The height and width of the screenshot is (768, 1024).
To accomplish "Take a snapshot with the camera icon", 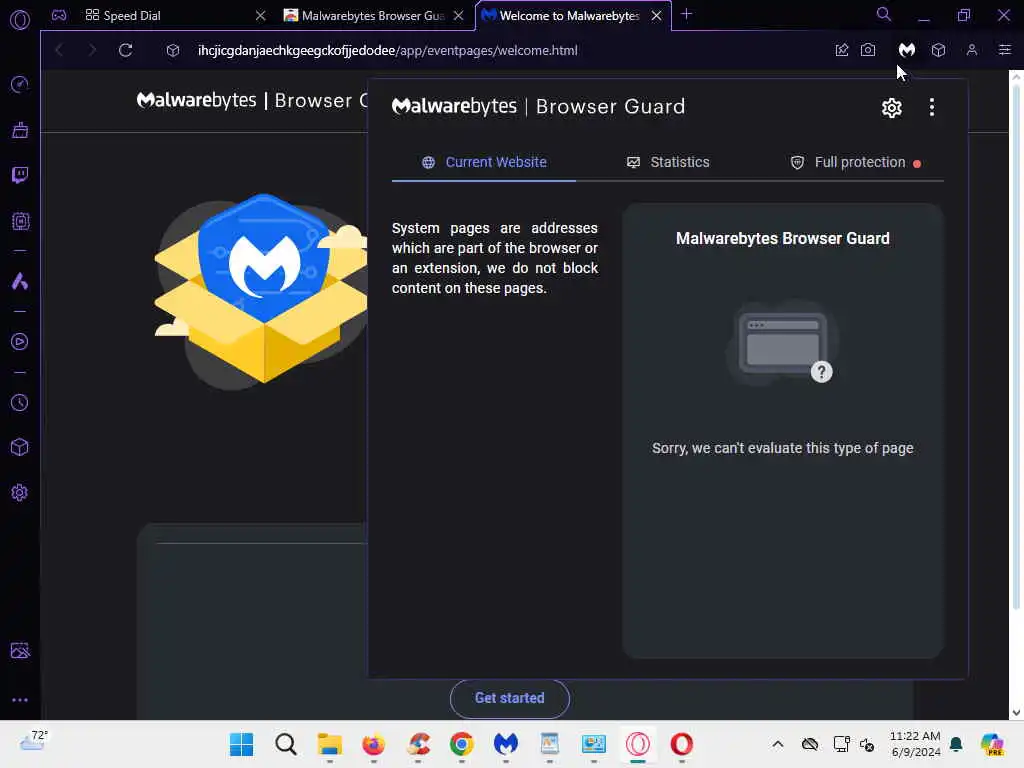I will [868, 50].
